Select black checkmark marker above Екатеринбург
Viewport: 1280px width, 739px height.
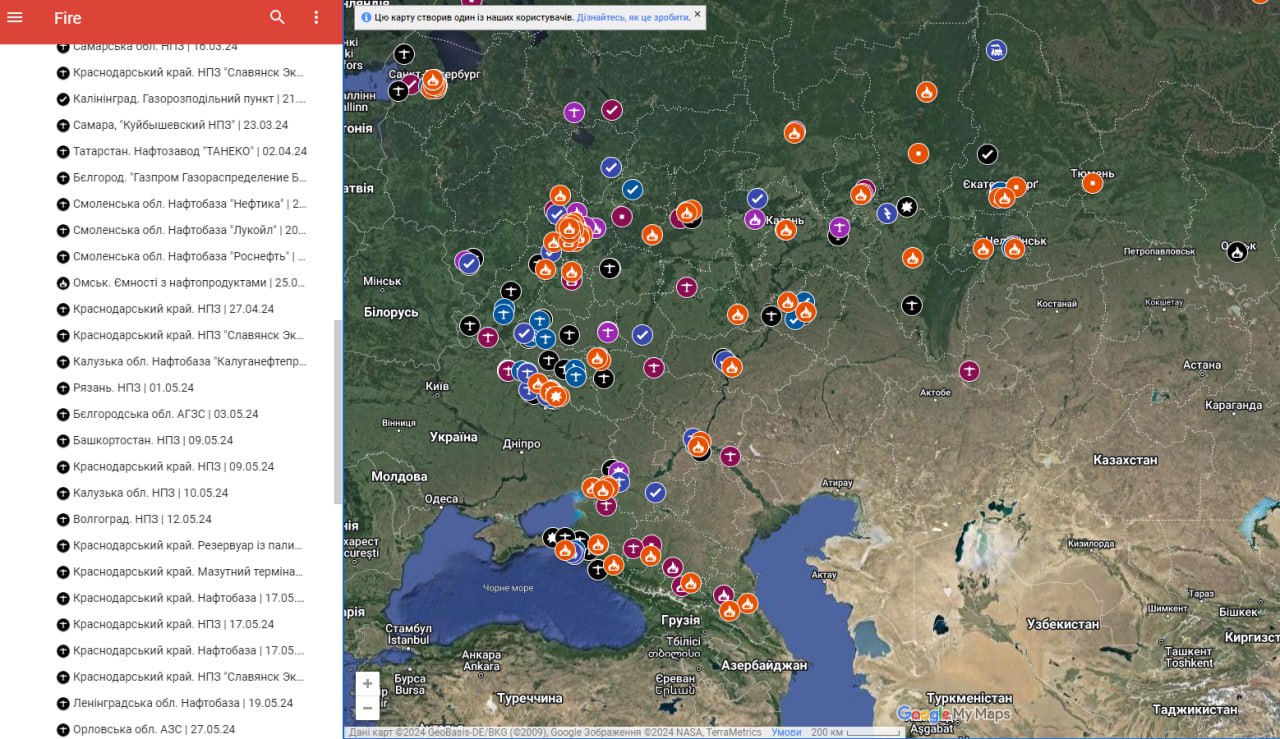coord(987,154)
